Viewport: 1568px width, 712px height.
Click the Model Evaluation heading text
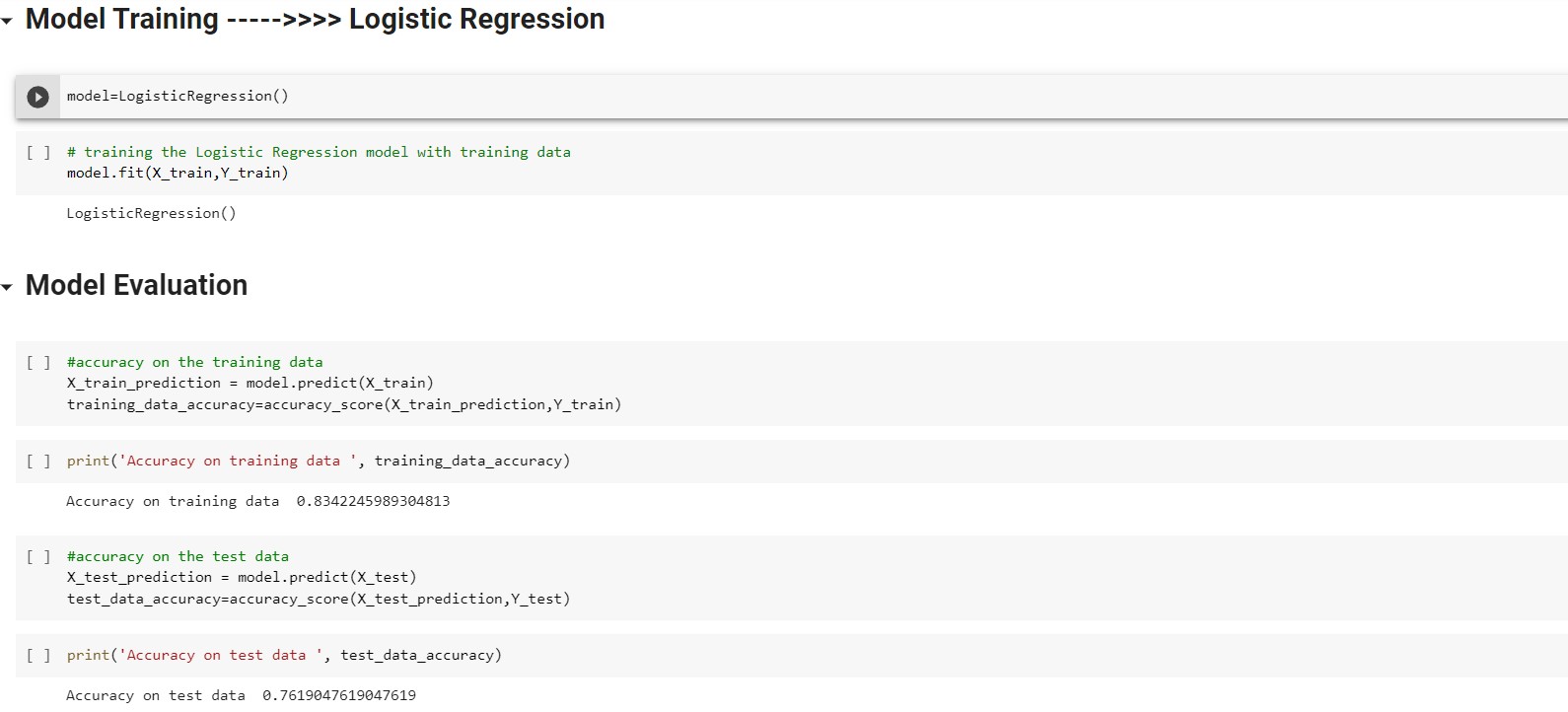coord(135,285)
